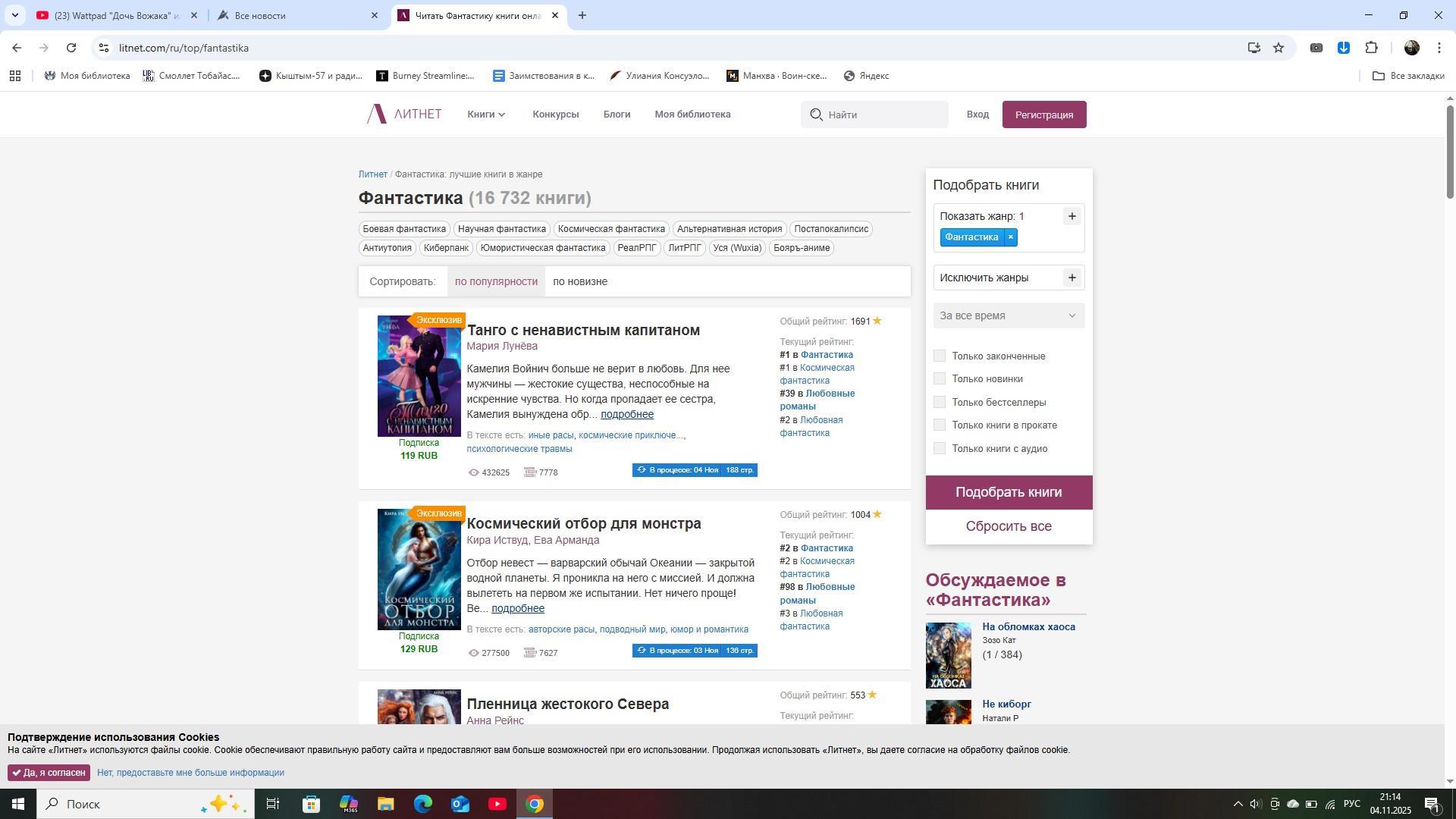Image resolution: width=1456 pixels, height=819 pixels.
Task: Sort books по новизне
Action: pyautogui.click(x=579, y=281)
